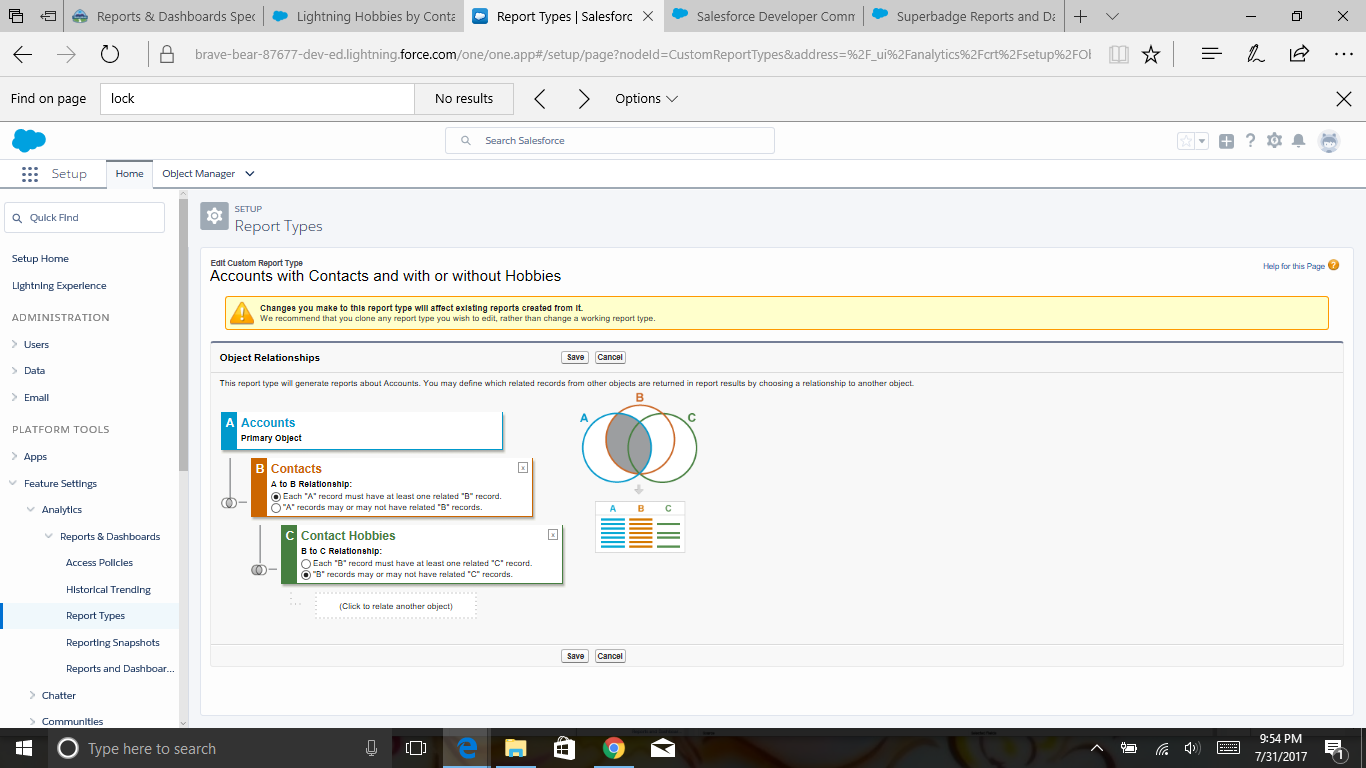The image size is (1366, 768).
Task: Click the favorites star icon in Salesforce header
Action: tap(1186, 141)
